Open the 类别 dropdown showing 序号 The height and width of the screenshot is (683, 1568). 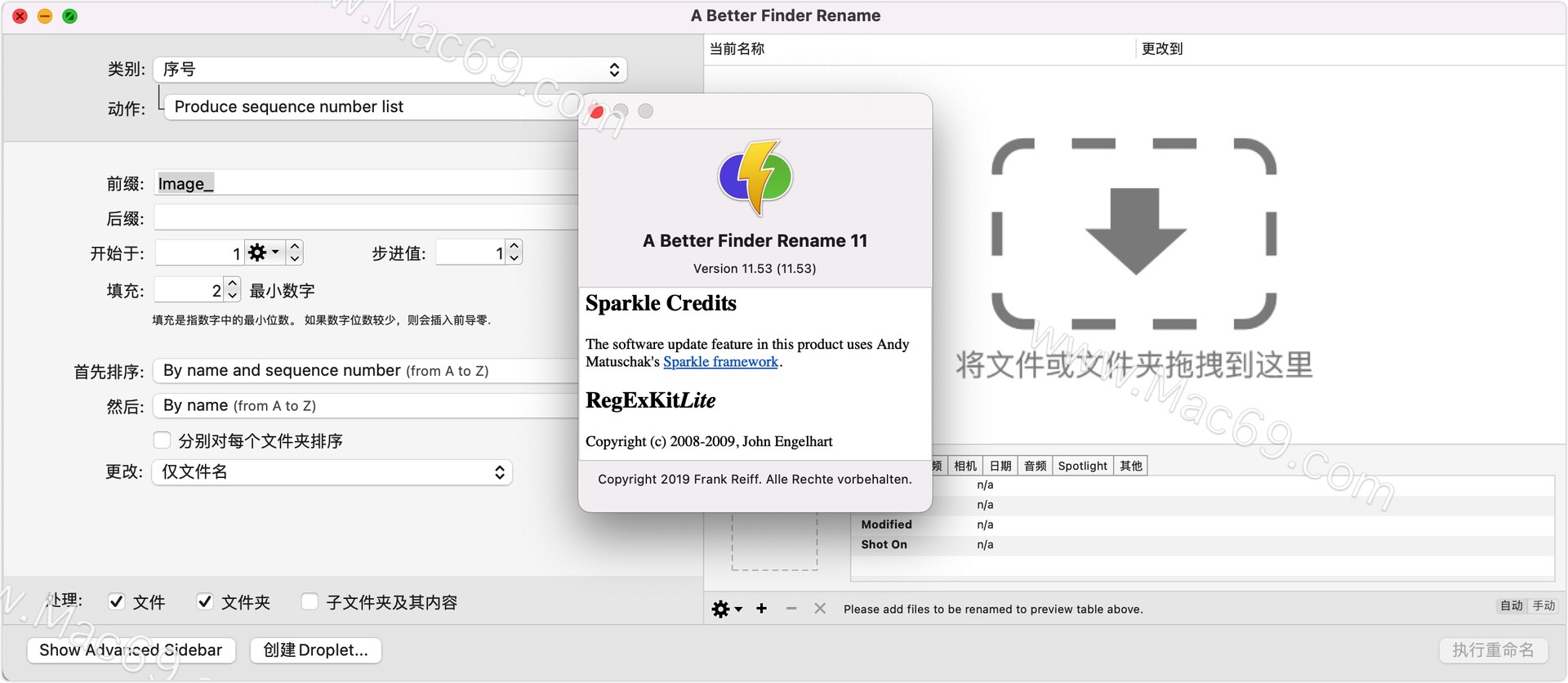point(390,69)
